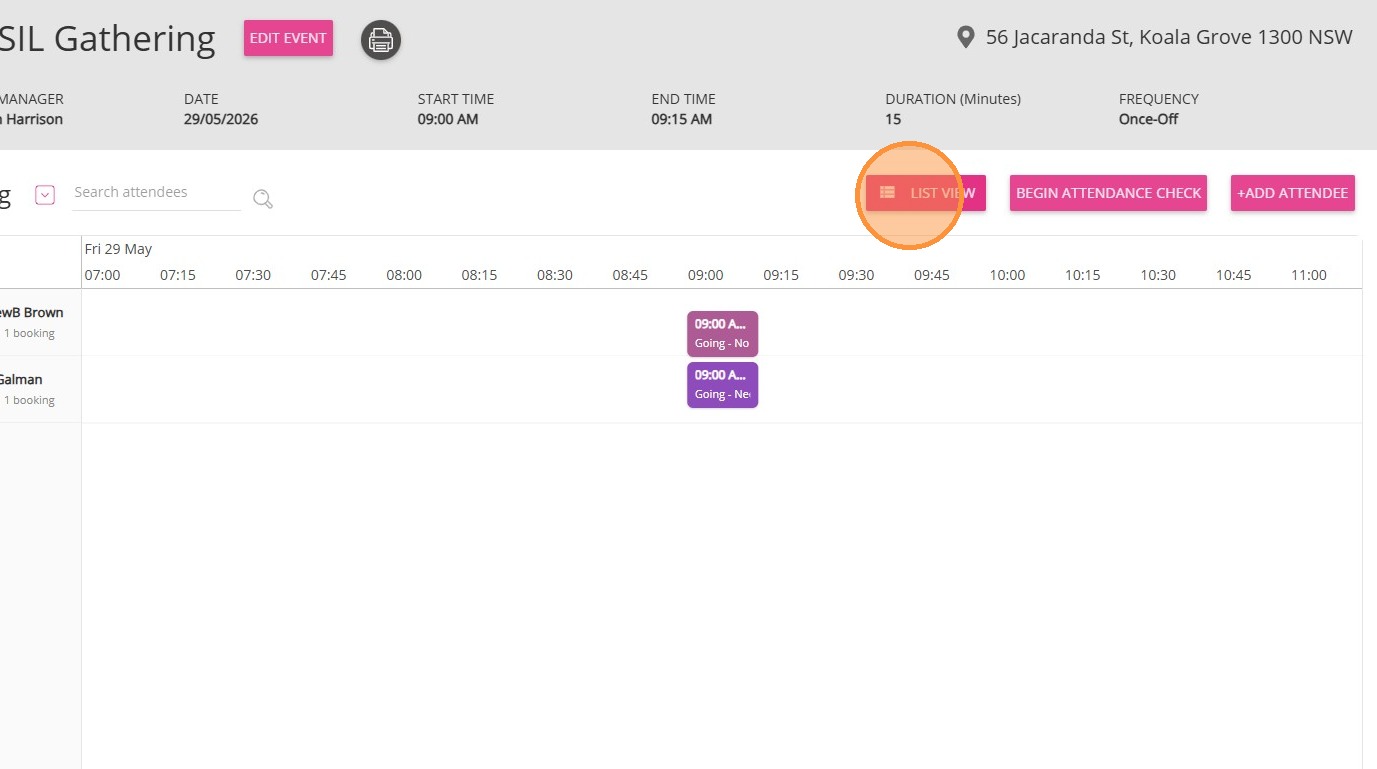The width and height of the screenshot is (1377, 769).
Task: Click the 11:00 time column header
Action: (x=1308, y=275)
